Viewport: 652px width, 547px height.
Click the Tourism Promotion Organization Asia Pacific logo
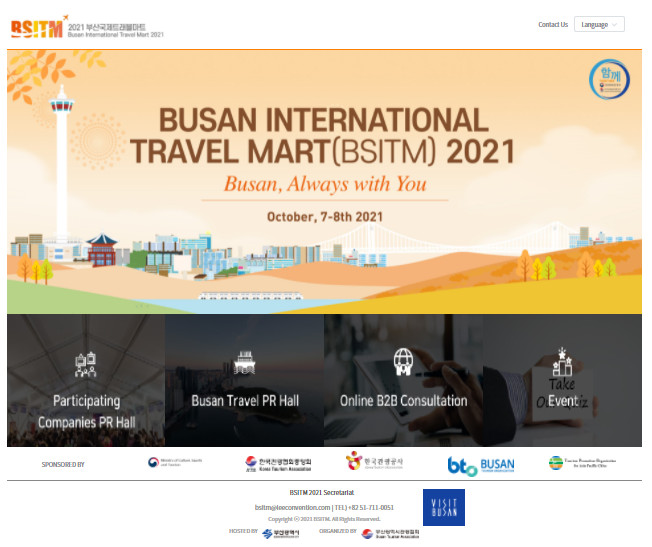click(x=582, y=463)
